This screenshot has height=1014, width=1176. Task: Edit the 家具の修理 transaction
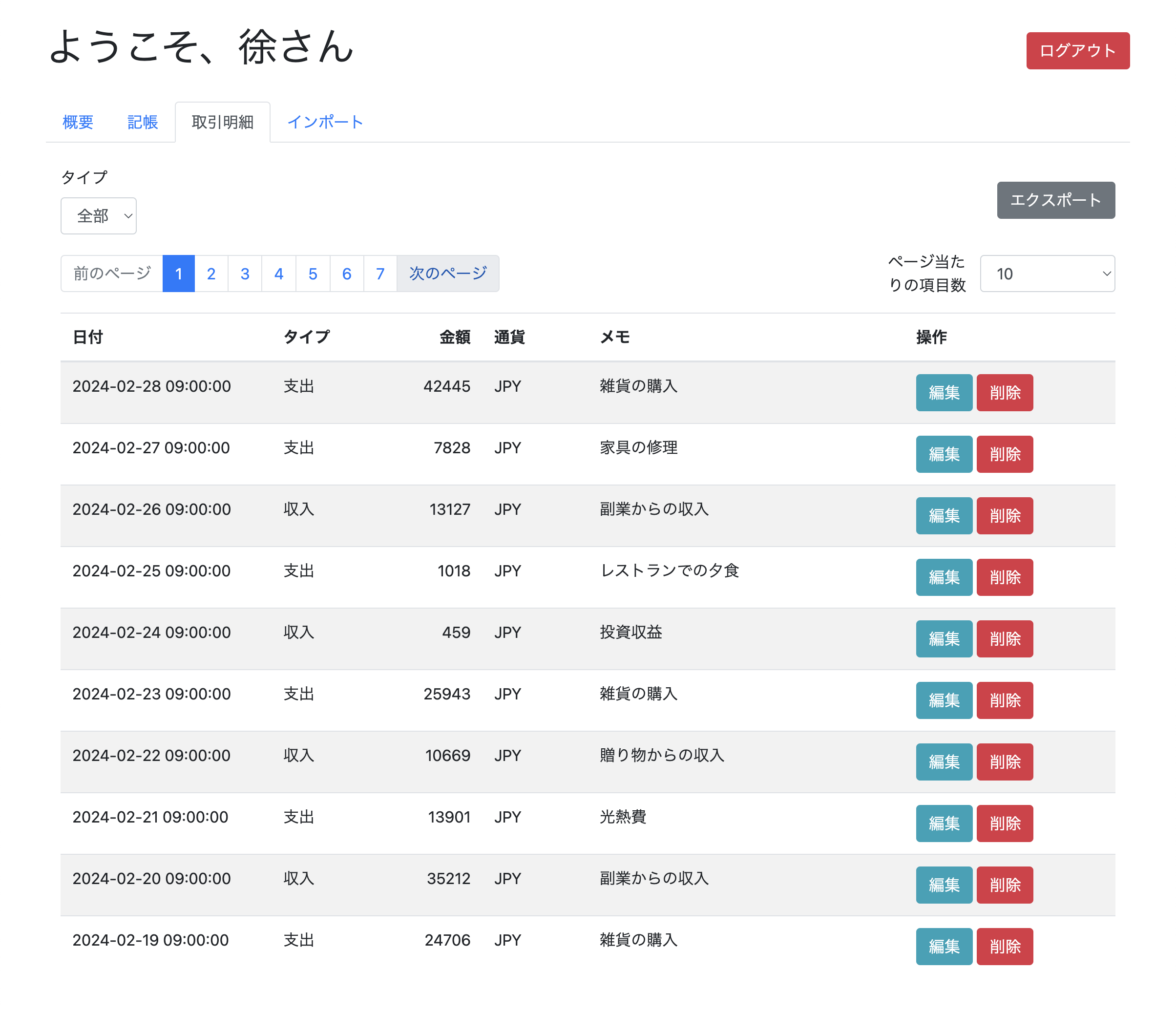point(944,454)
